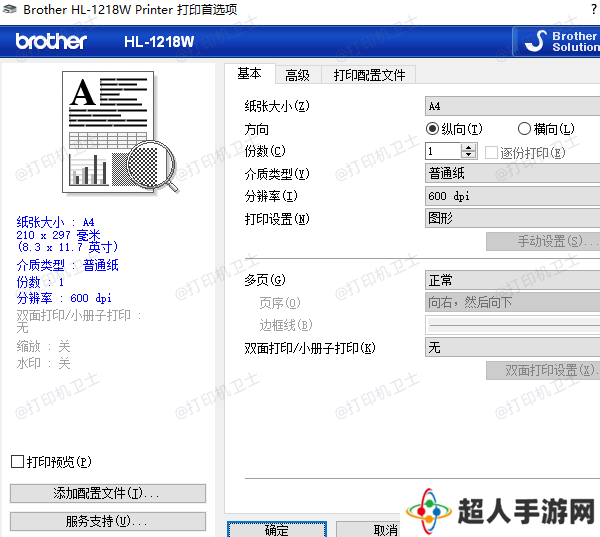The image size is (600, 537).
Task: Click the 双面打印设置 button
Action: [543, 370]
